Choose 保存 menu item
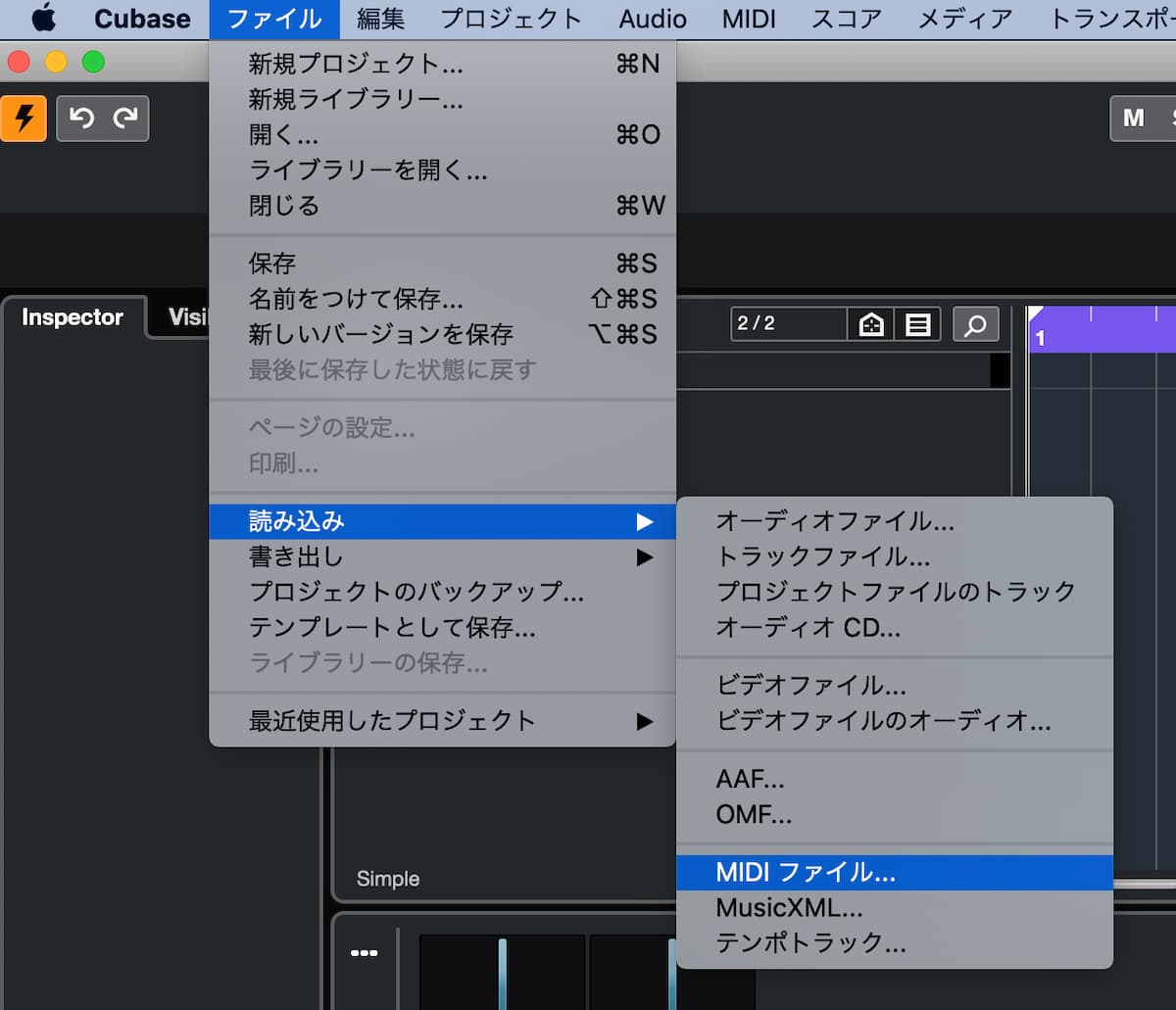Viewport: 1176px width, 1010px height. [442, 264]
